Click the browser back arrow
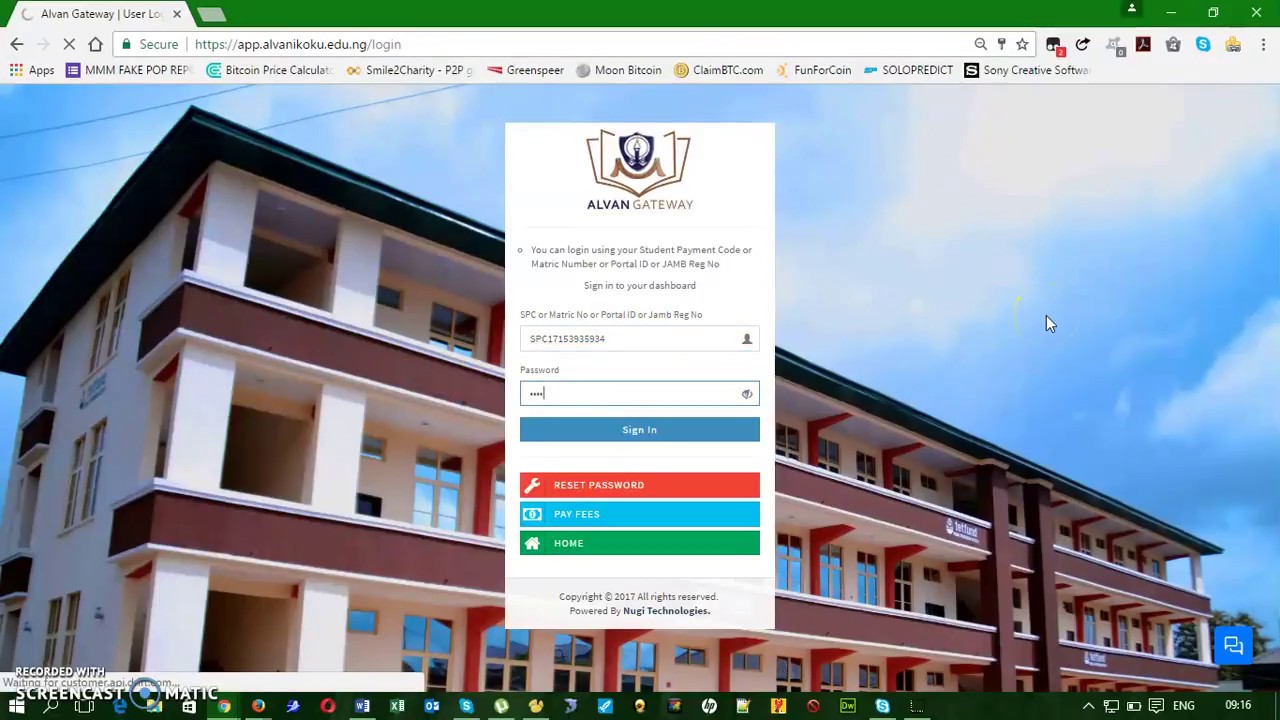1280x720 pixels. click(x=17, y=44)
